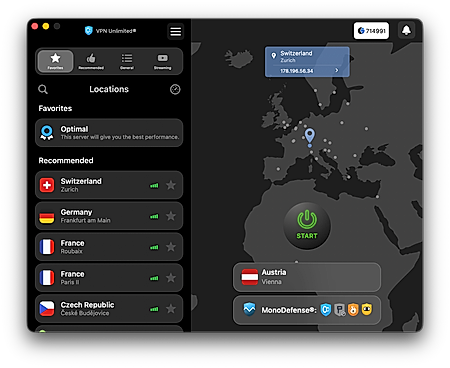450x368 pixels.
Task: Click the Optimal server ribbon icon
Action: pyautogui.click(x=47, y=133)
